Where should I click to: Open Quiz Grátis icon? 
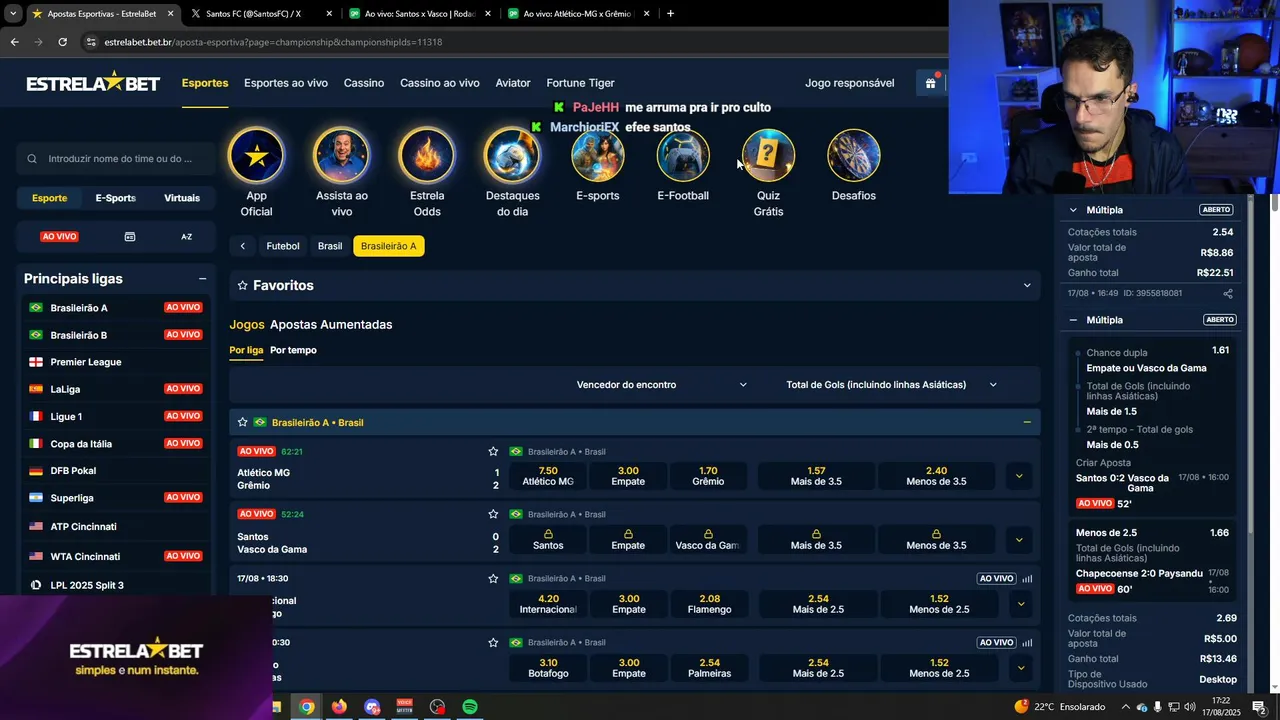pos(768,156)
